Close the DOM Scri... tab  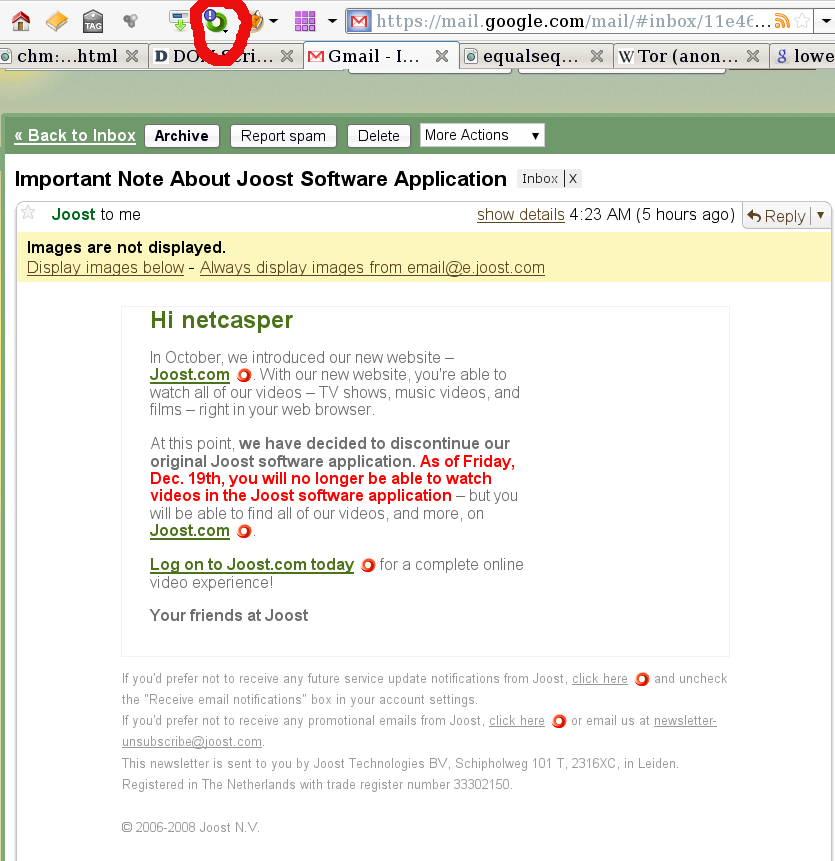pos(287,56)
